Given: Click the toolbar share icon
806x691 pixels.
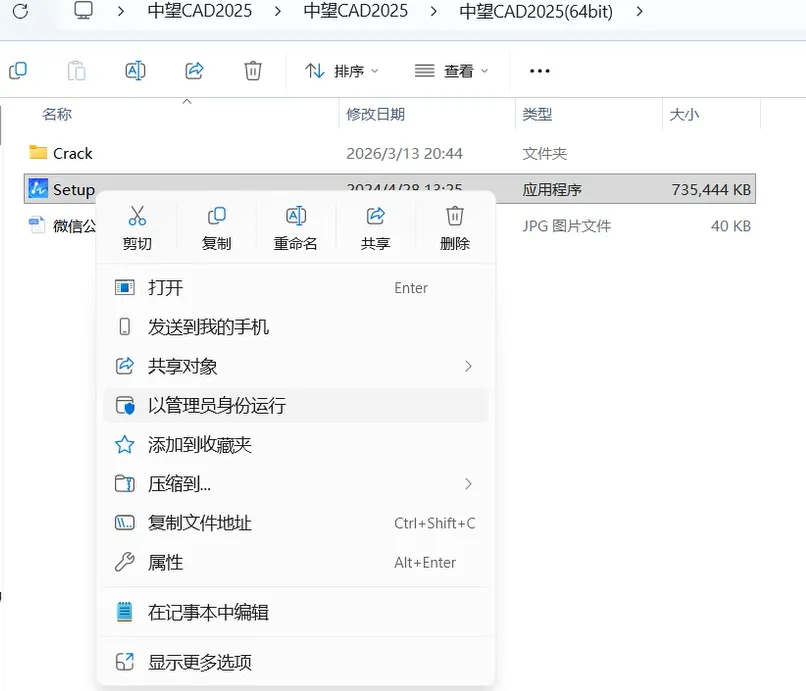Looking at the screenshot, I should tap(194, 70).
